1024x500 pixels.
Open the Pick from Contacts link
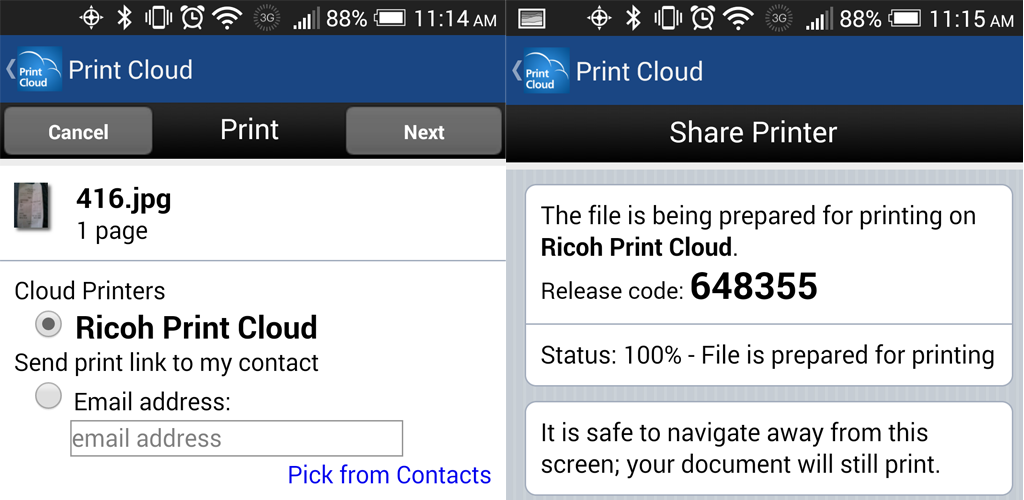point(389,475)
